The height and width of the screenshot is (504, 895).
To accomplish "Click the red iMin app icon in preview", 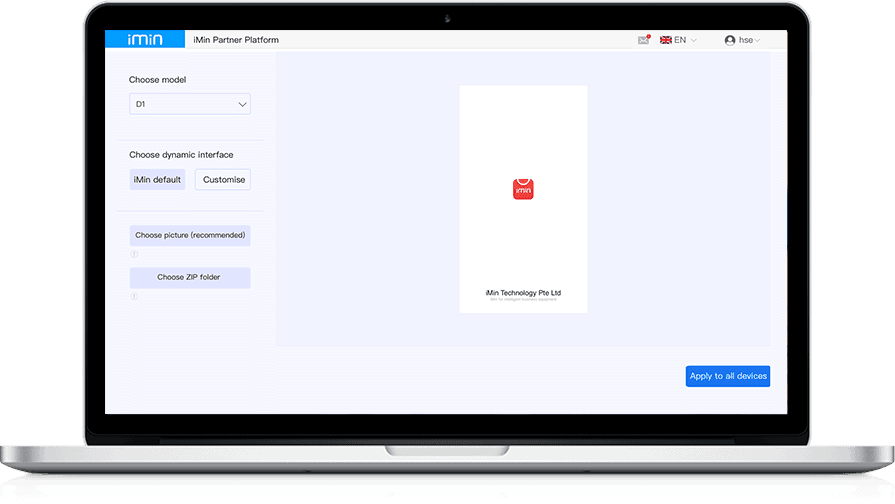I will click(523, 189).
